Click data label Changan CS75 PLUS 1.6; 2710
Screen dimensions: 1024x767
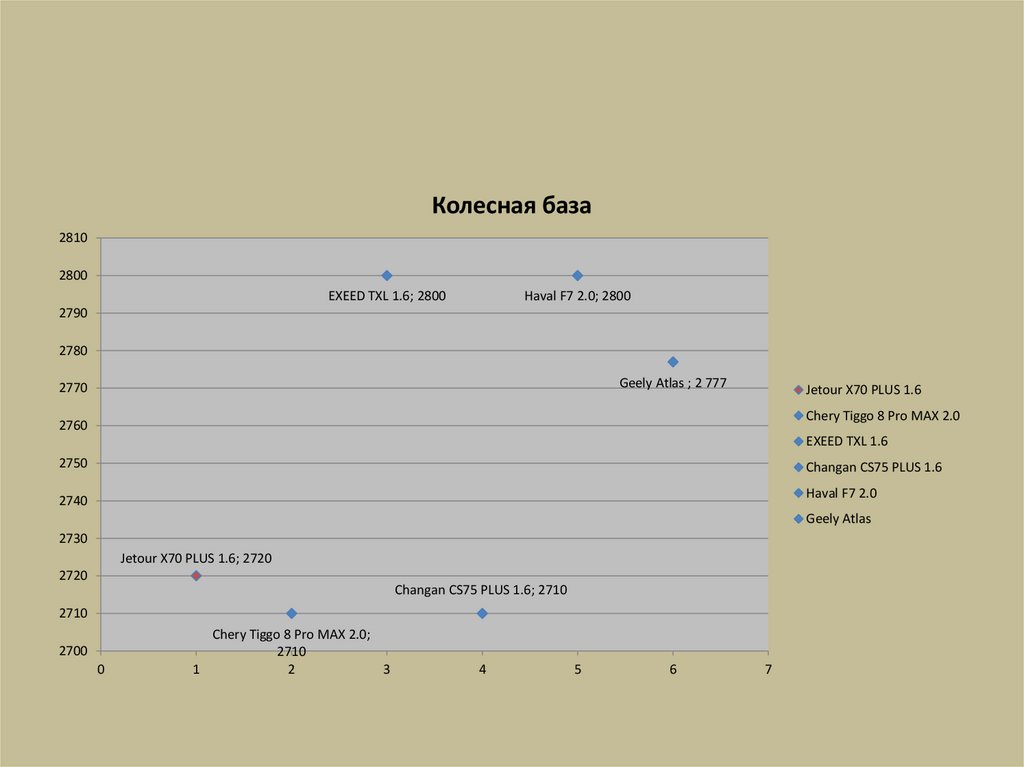(x=481, y=590)
